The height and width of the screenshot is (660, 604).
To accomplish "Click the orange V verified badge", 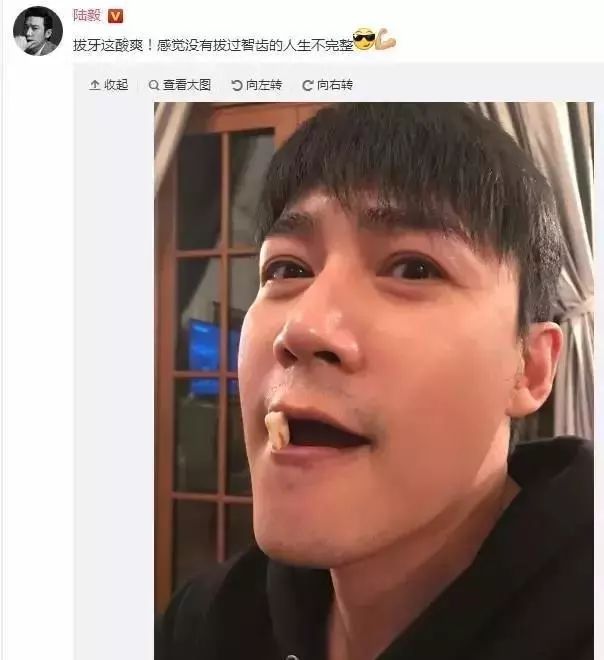I will pos(115,16).
